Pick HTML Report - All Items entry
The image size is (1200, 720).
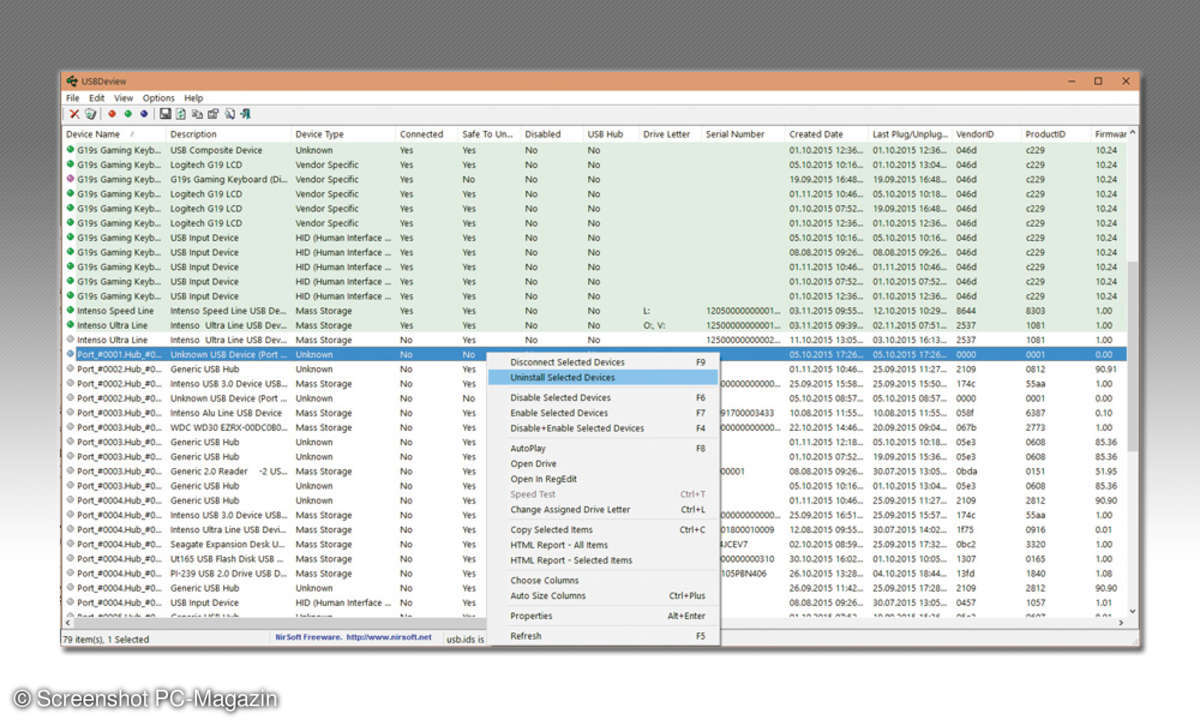pyautogui.click(x=558, y=545)
